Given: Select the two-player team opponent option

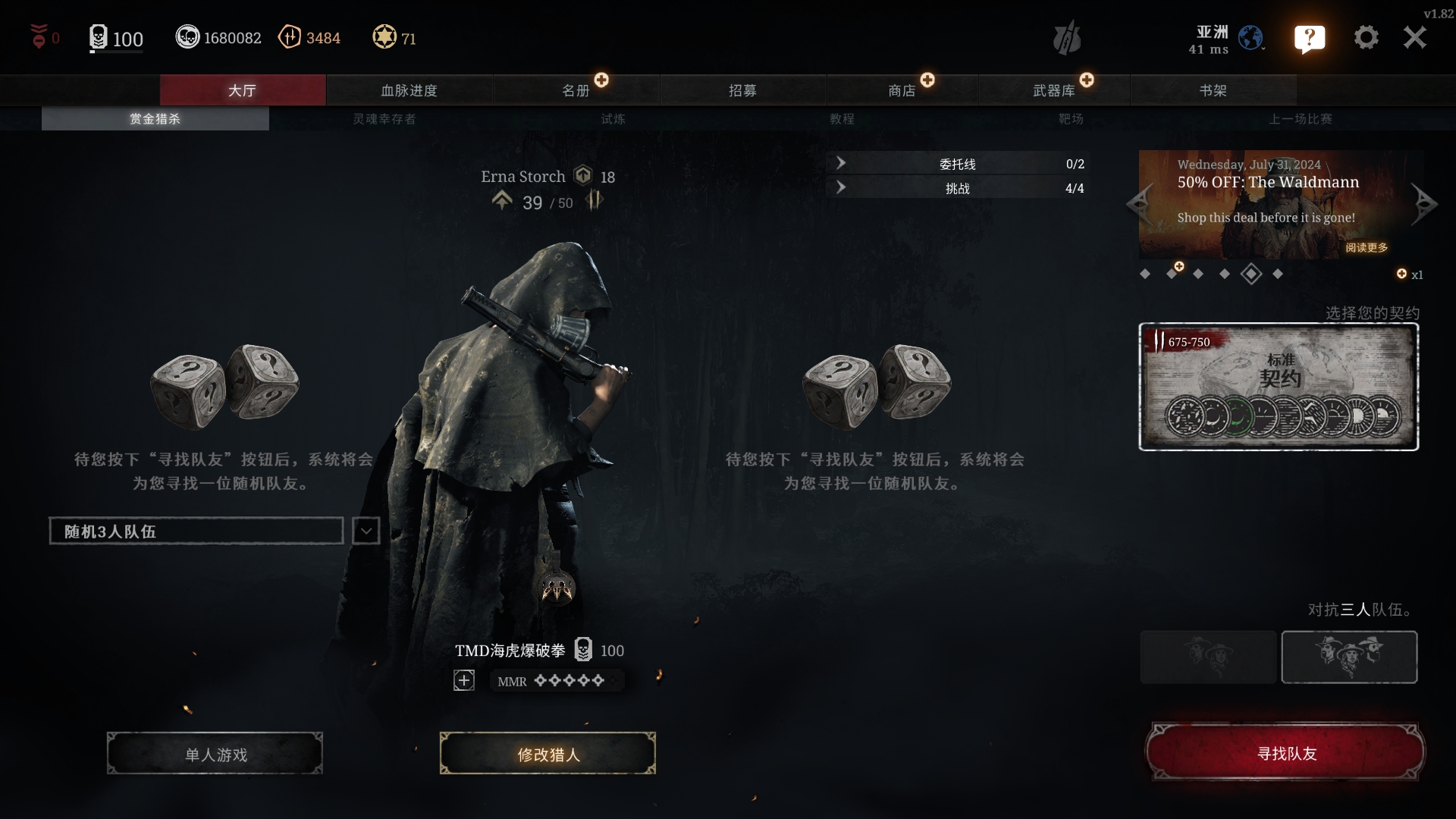Looking at the screenshot, I should [1209, 657].
